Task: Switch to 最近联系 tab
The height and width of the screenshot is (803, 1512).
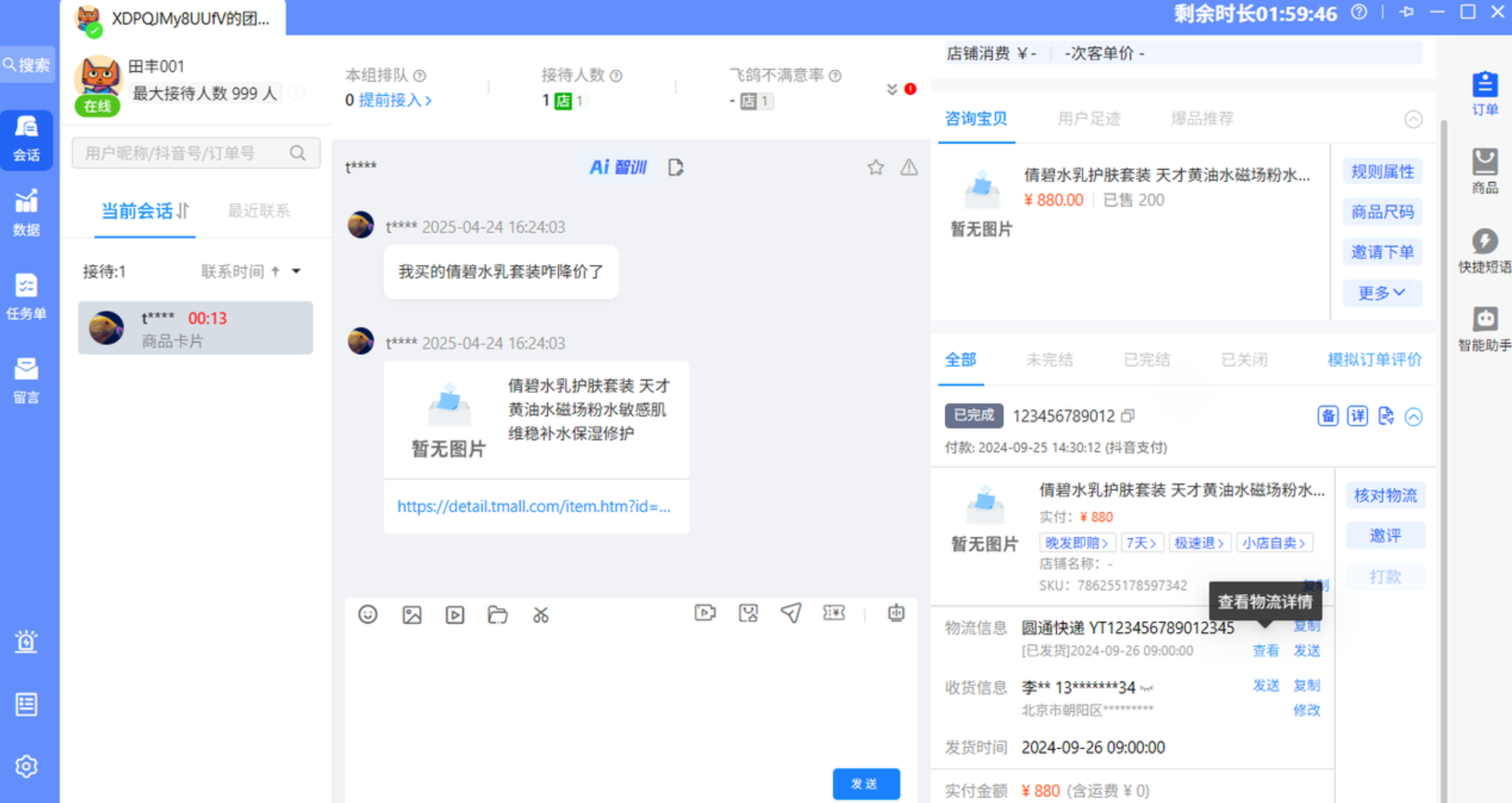Action: 259,211
